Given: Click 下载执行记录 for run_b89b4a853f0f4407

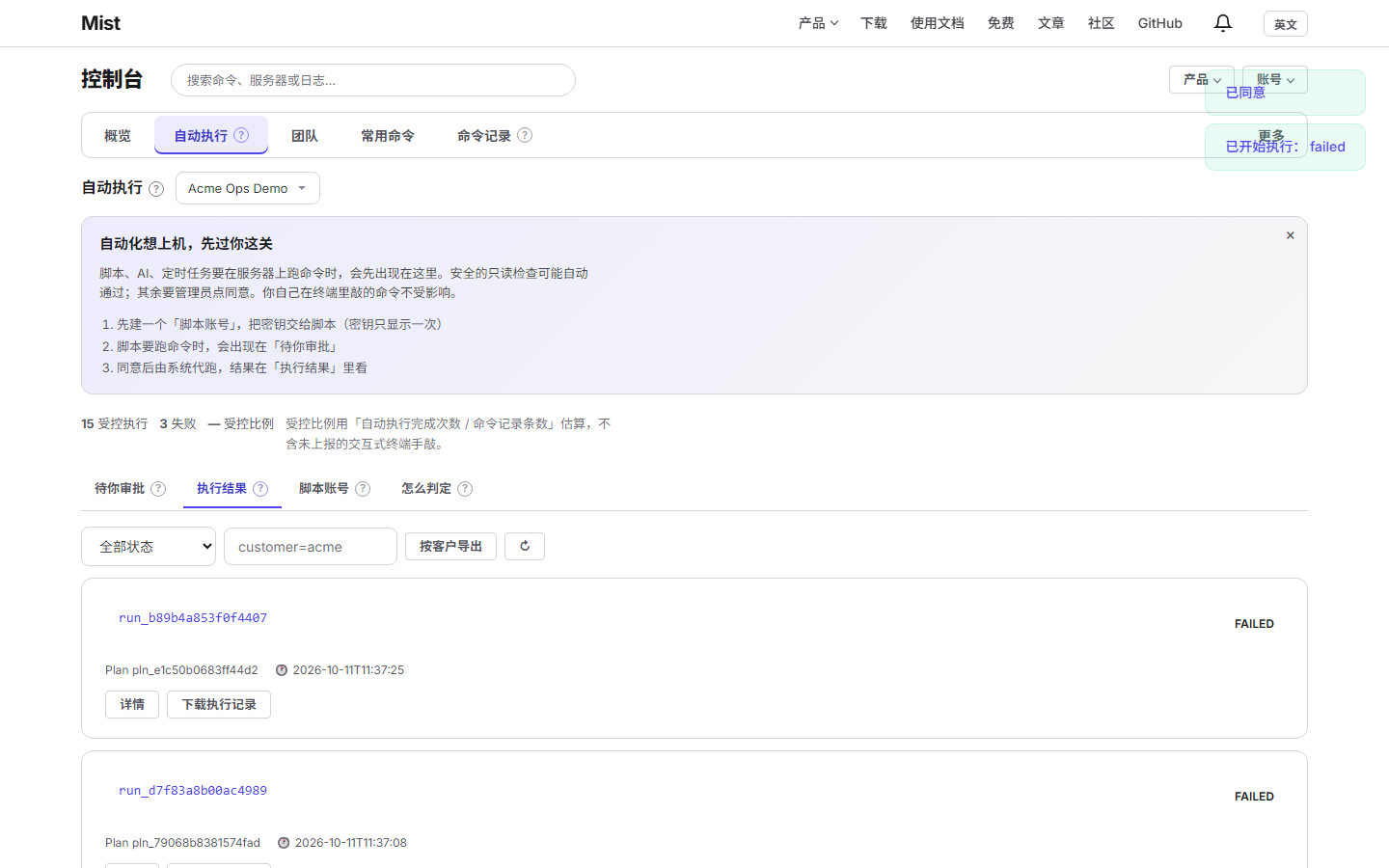Looking at the screenshot, I should tap(219, 704).
